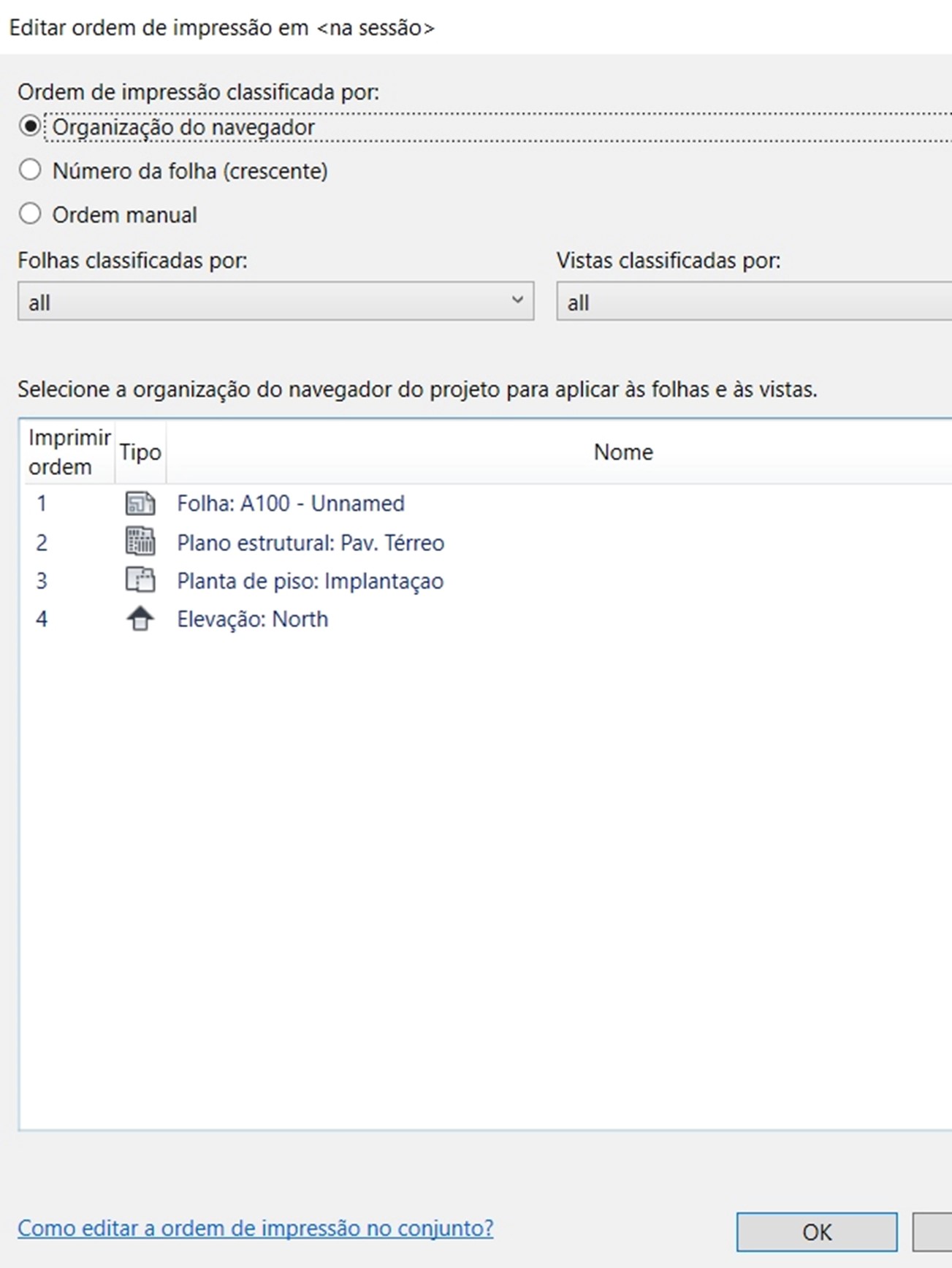Select the Organização do navegador radio button

pyautogui.click(x=30, y=126)
